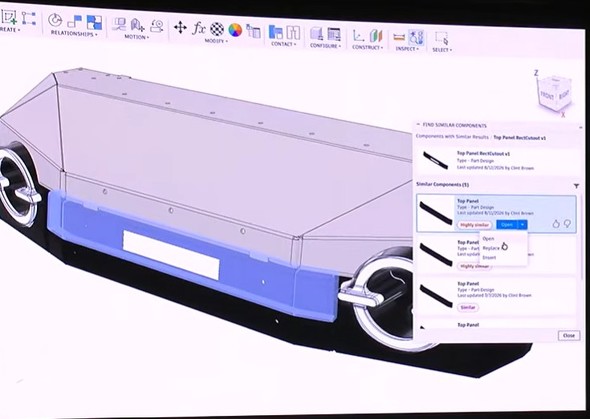Click thumbs down on selected Top Panel
This screenshot has height=419, width=590.
click(567, 224)
